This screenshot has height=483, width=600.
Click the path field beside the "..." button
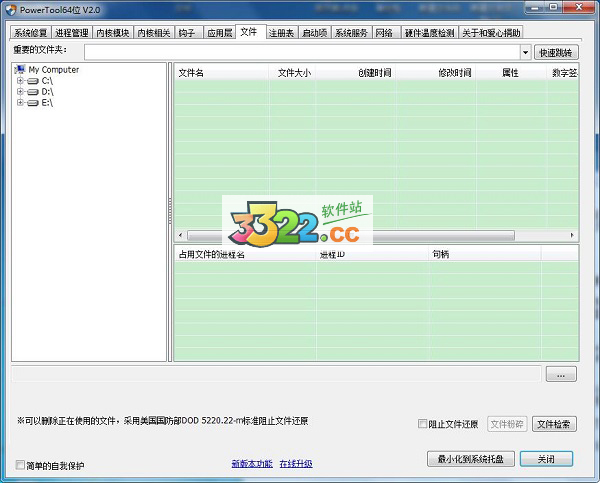pyautogui.click(x=276, y=374)
